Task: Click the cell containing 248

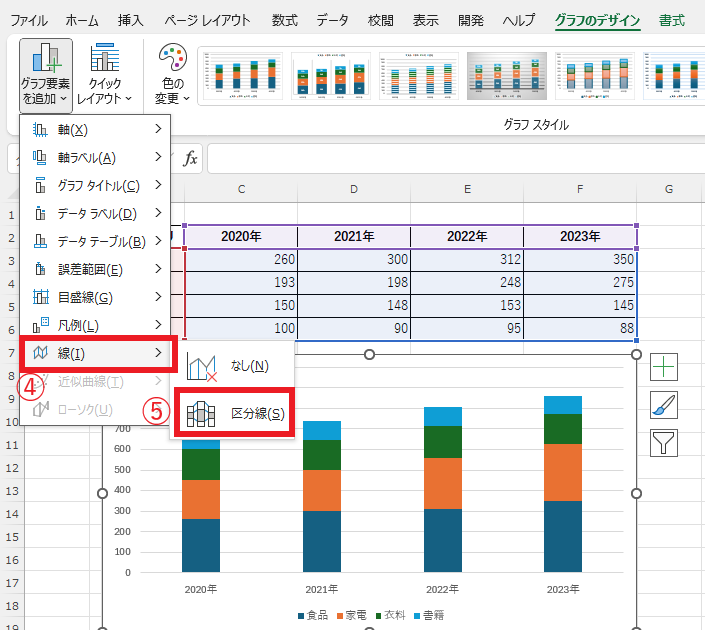Action: click(467, 282)
